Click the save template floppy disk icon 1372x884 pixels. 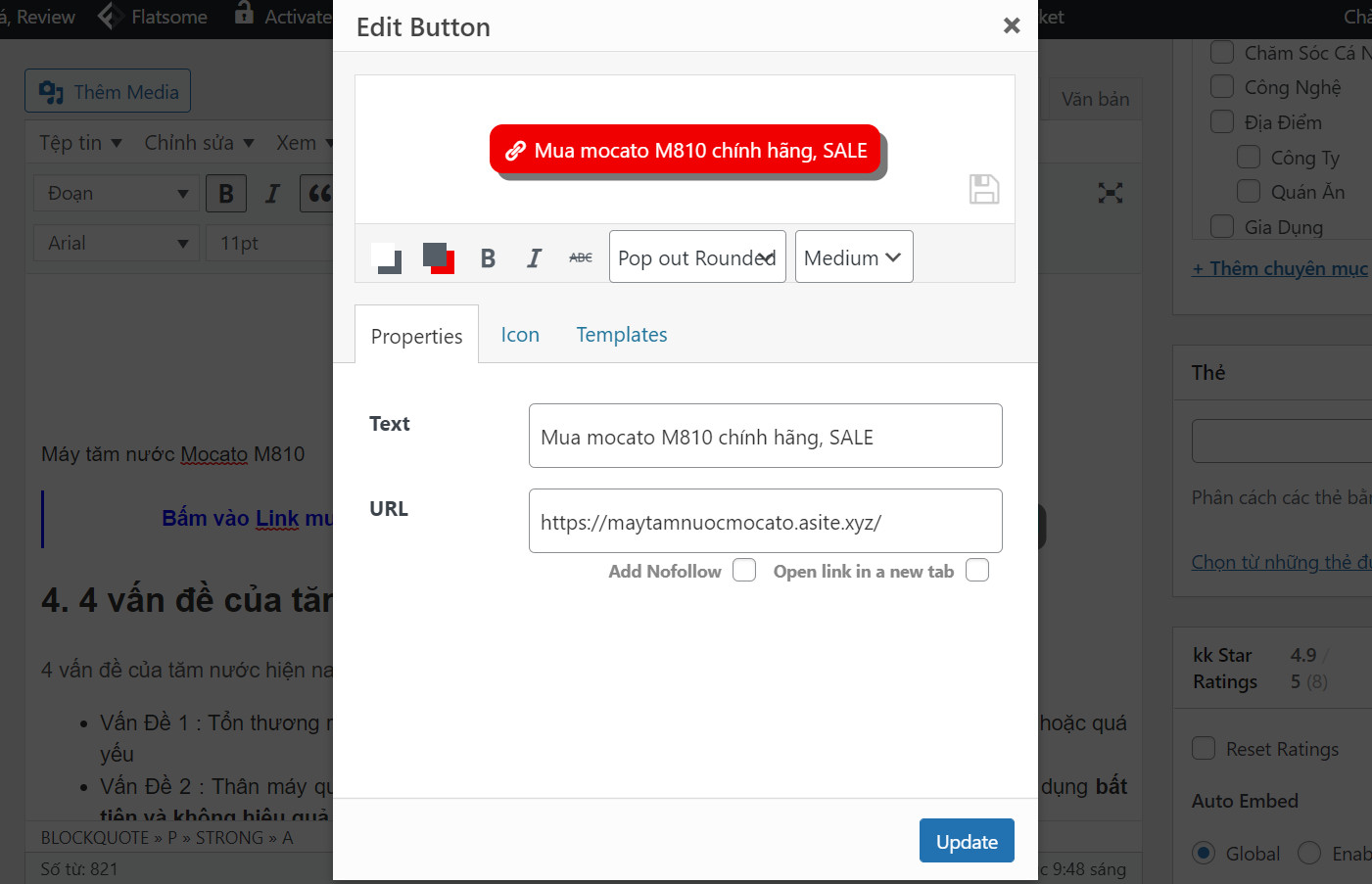coord(984,189)
